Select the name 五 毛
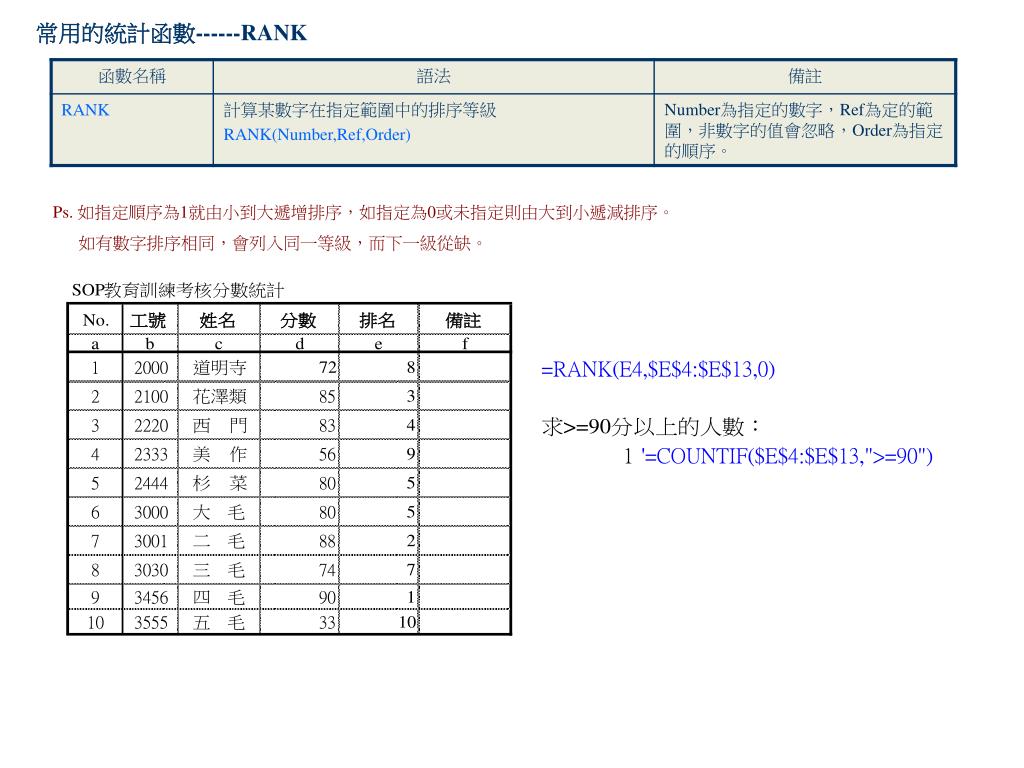This screenshot has height=768, width=1024. [219, 622]
